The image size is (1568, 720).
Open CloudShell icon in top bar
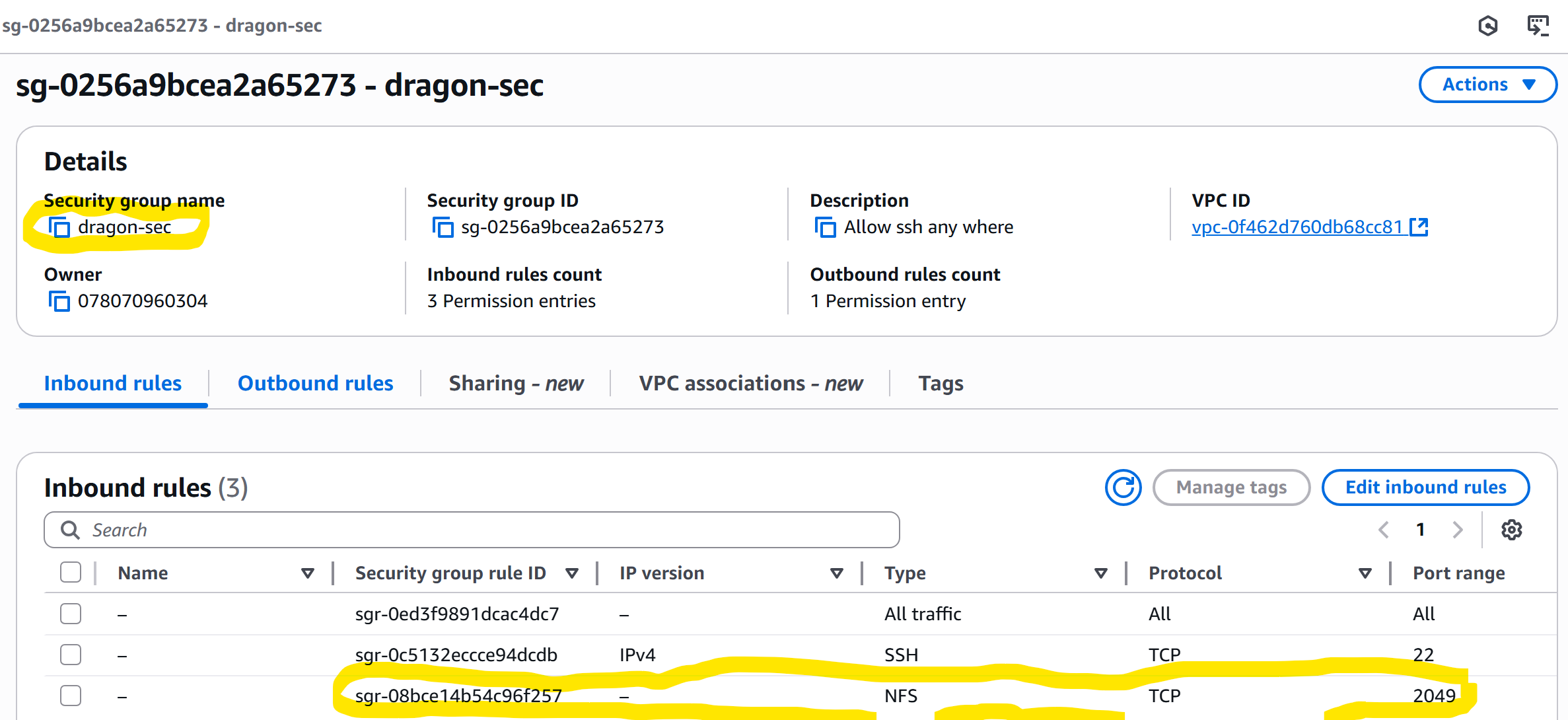[1538, 26]
